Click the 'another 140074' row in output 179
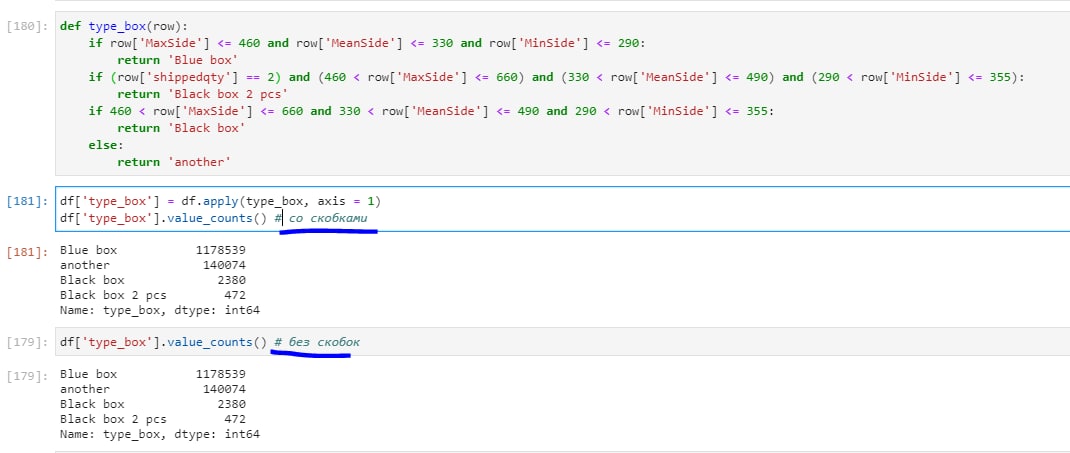This screenshot has width=1070, height=453. point(153,389)
